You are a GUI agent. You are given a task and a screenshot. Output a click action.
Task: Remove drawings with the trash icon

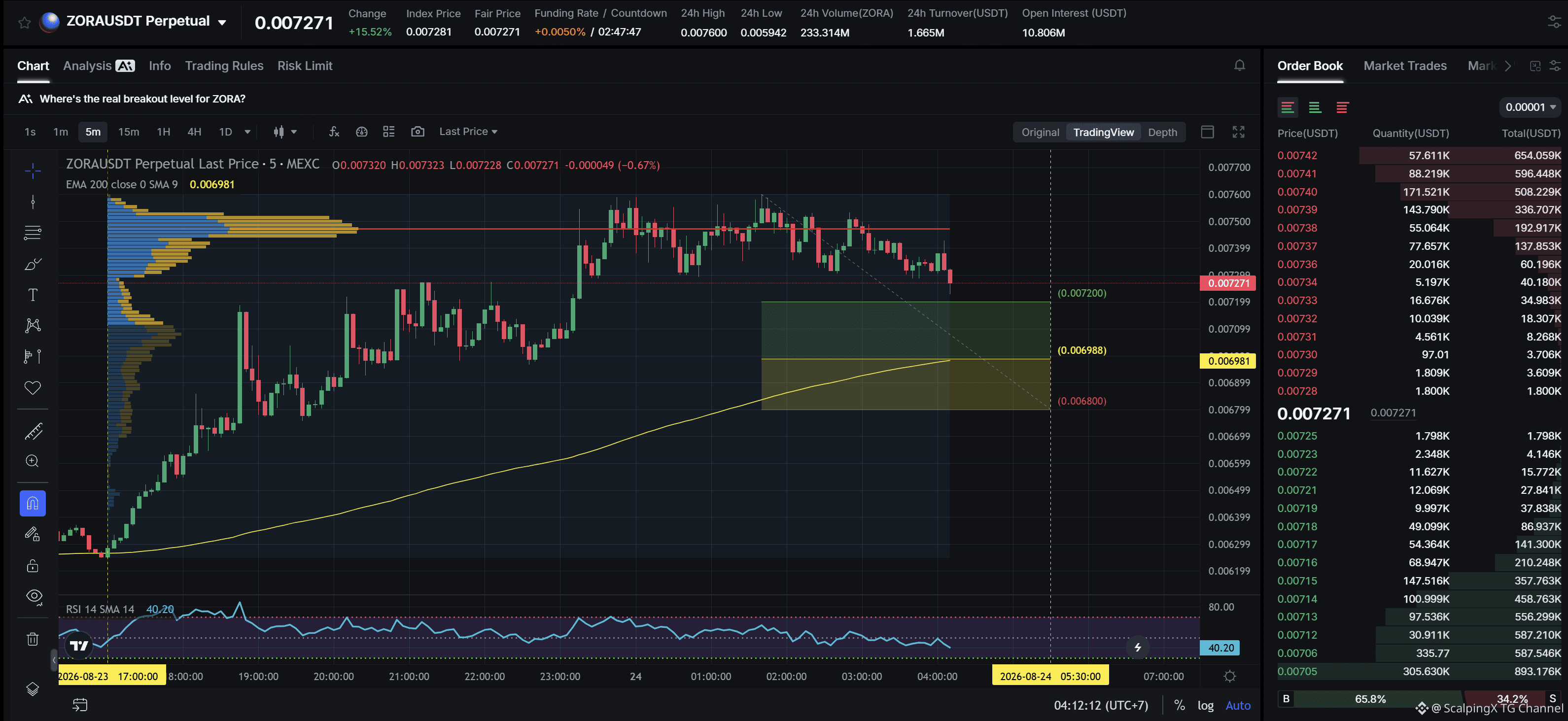[x=33, y=639]
